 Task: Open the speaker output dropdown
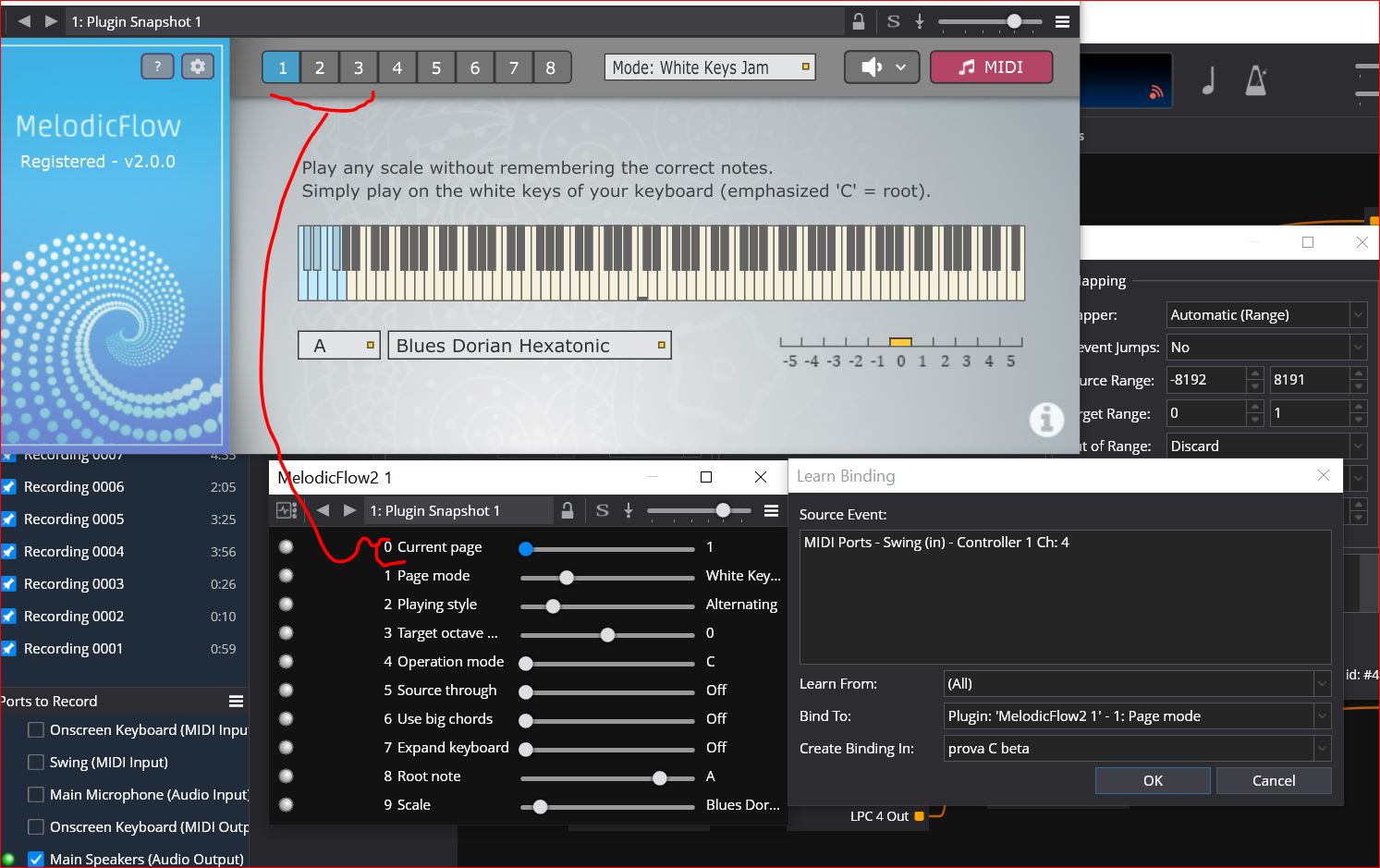point(881,67)
